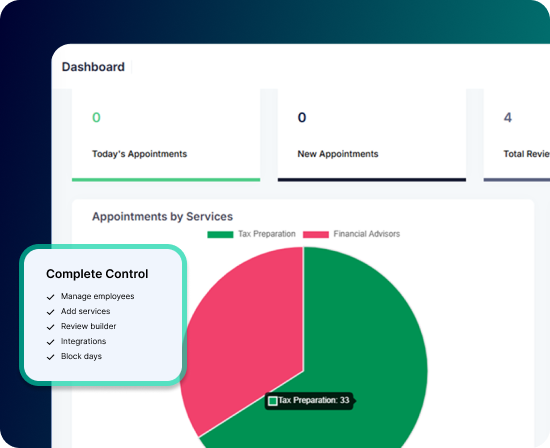Toggle the Financial Advisors legend color box
Screen dimensions: 550x448
pyautogui.click(x=316, y=234)
